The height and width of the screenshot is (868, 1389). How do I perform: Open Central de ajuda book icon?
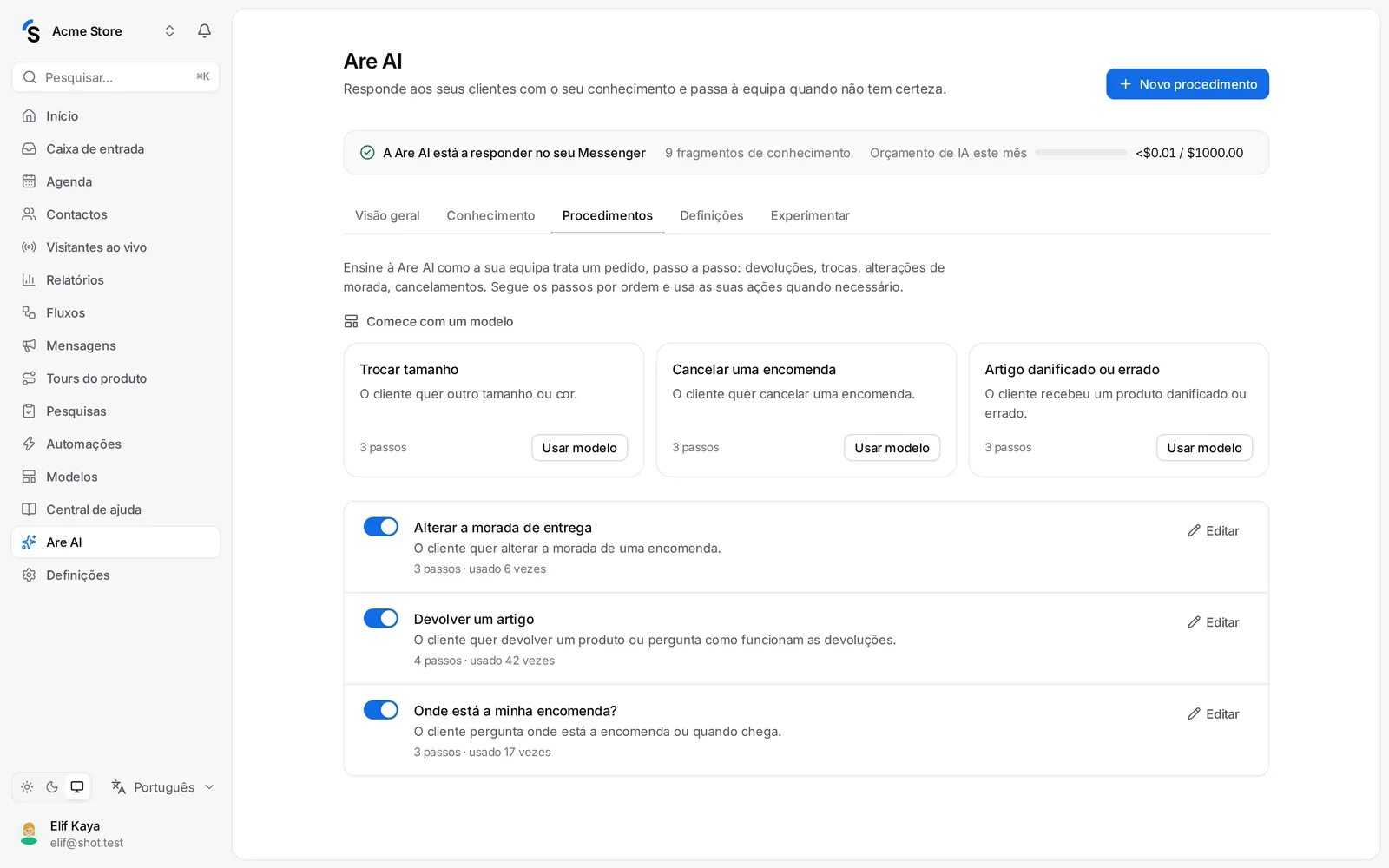click(29, 510)
